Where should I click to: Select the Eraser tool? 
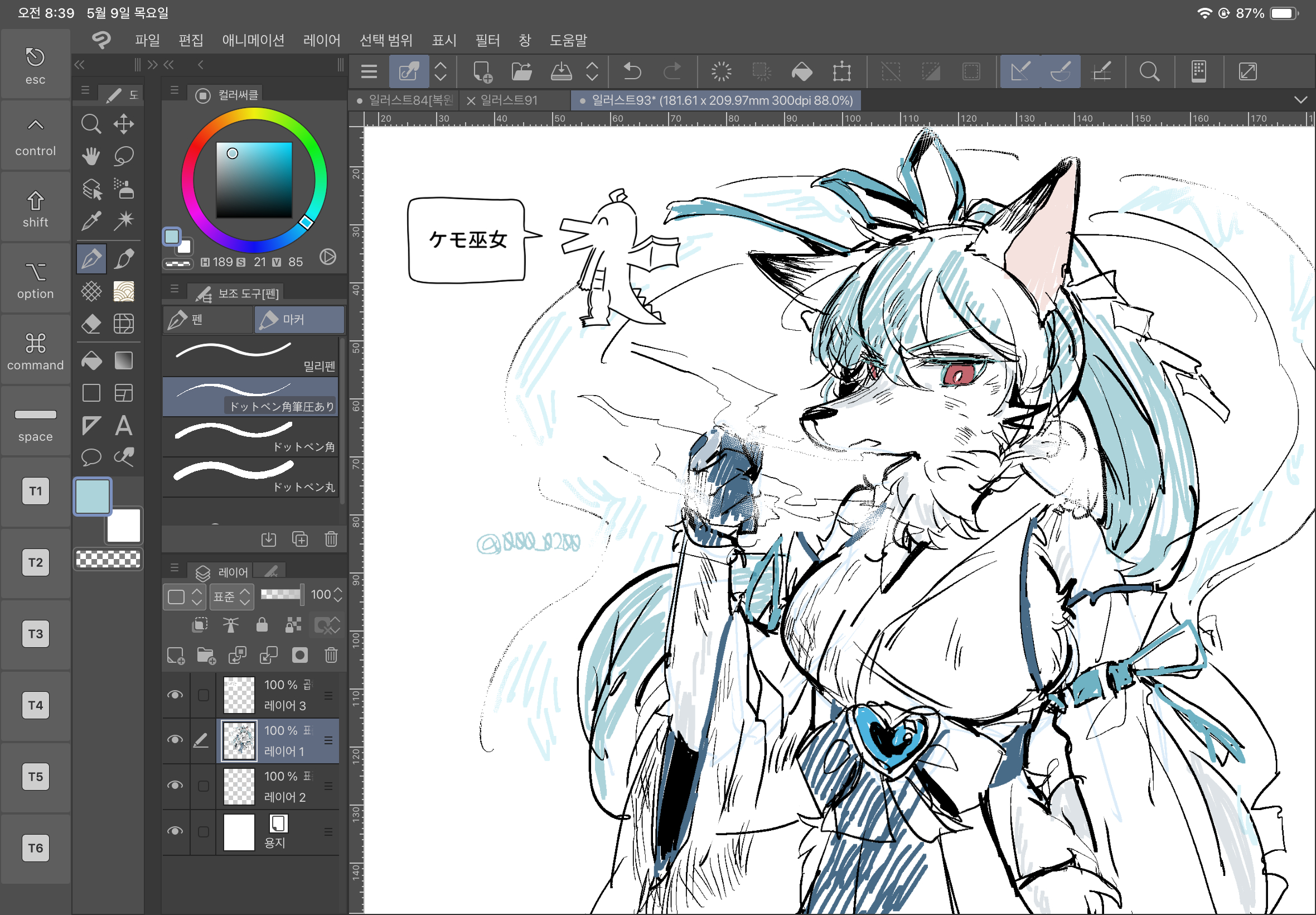pyautogui.click(x=91, y=324)
